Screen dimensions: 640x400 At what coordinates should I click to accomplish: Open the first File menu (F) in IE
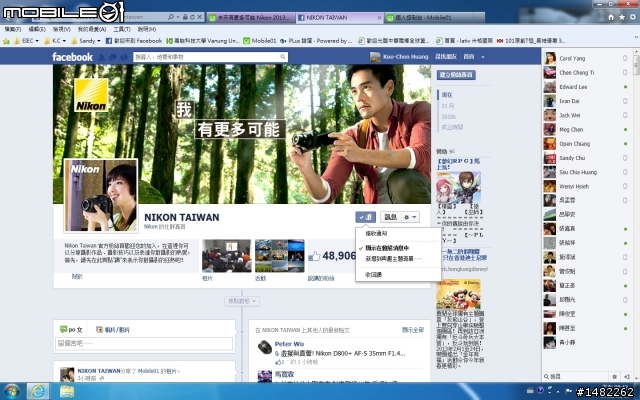13,29
